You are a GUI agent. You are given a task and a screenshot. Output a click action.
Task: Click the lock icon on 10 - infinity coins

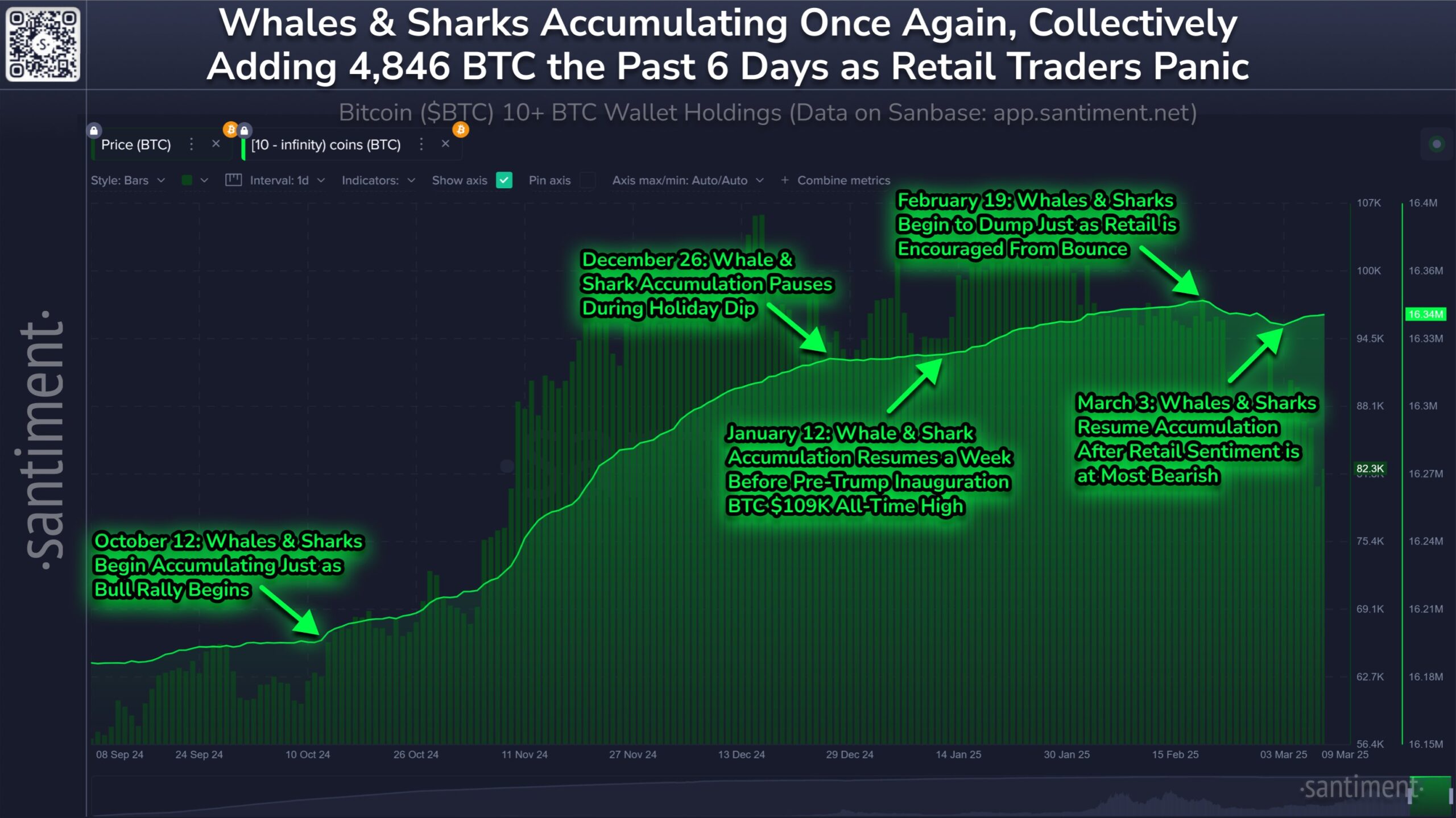(x=245, y=131)
